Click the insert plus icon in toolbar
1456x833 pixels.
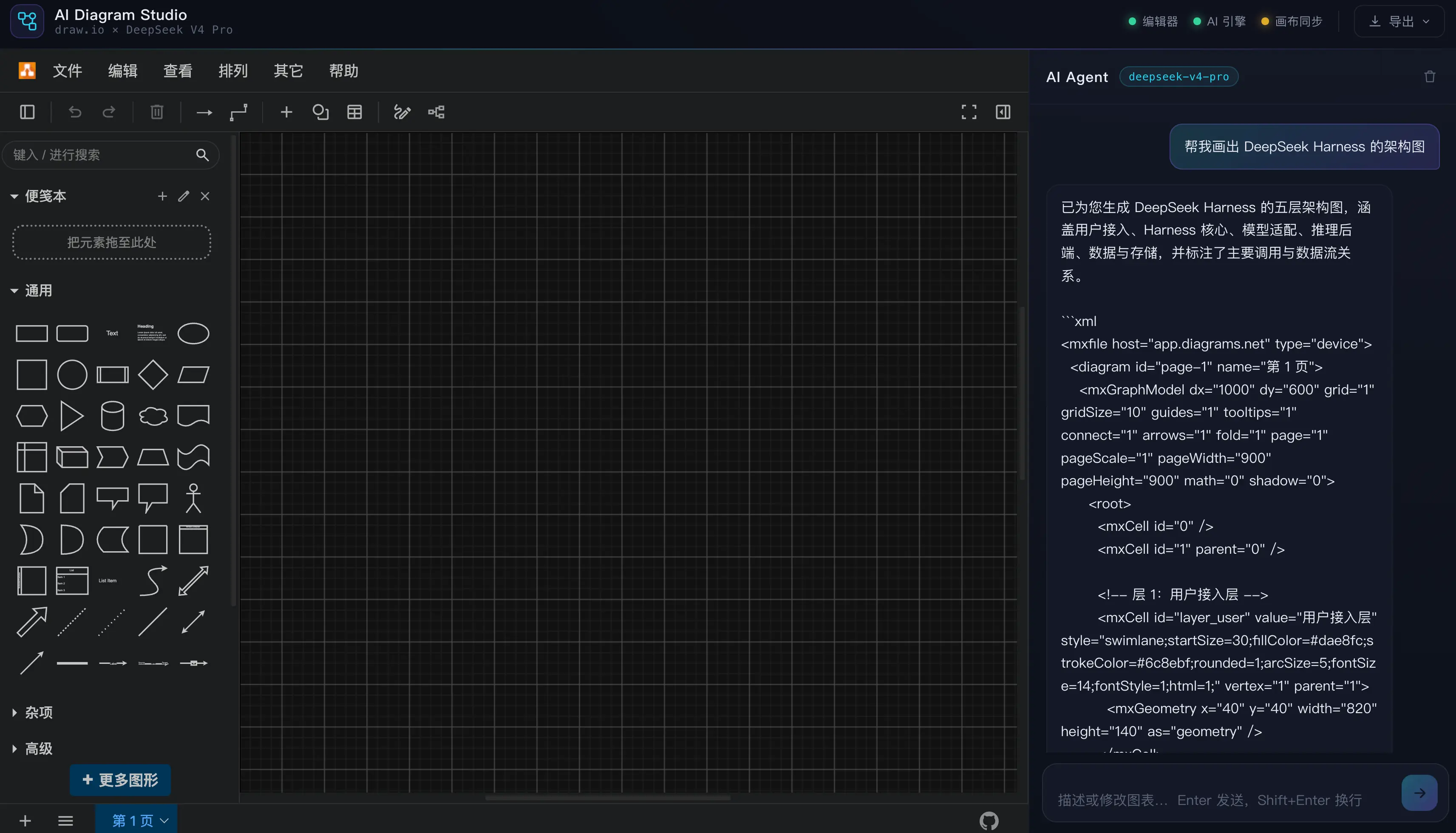pyautogui.click(x=286, y=112)
